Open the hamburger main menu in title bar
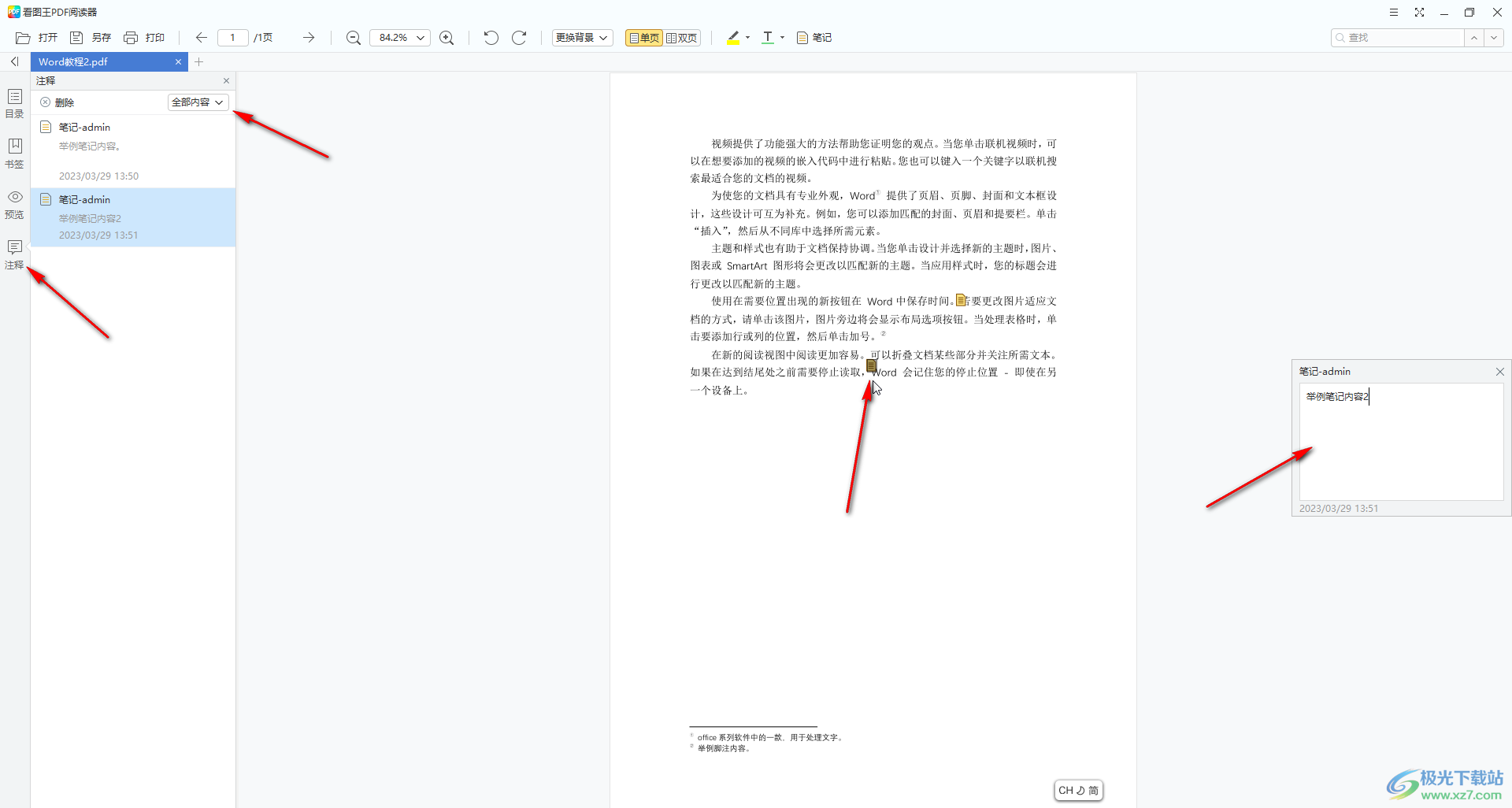 point(1393,12)
